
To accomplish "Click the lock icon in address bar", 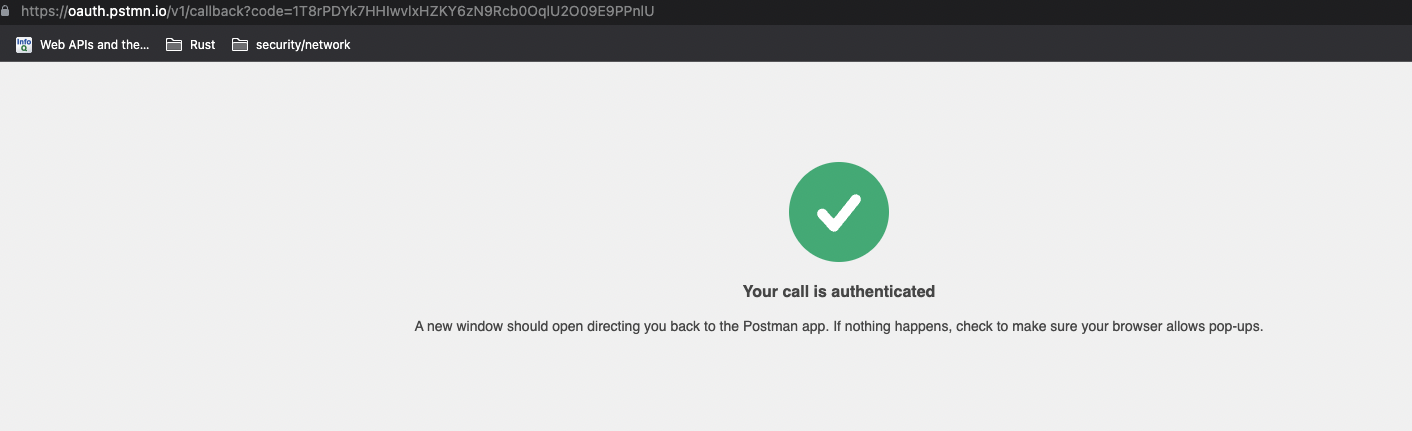I will [x=5, y=11].
